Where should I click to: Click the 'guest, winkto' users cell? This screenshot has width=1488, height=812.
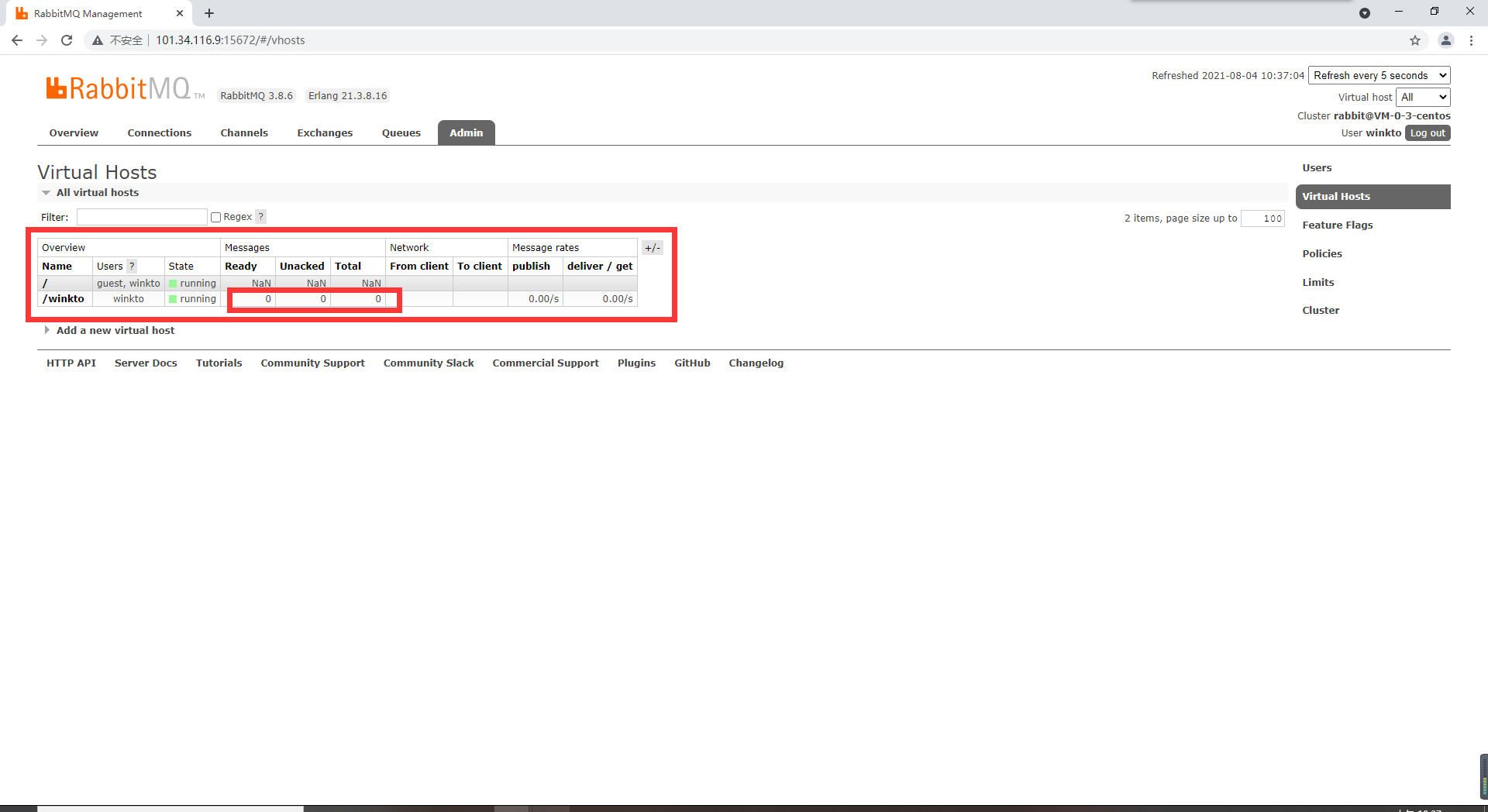(128, 283)
